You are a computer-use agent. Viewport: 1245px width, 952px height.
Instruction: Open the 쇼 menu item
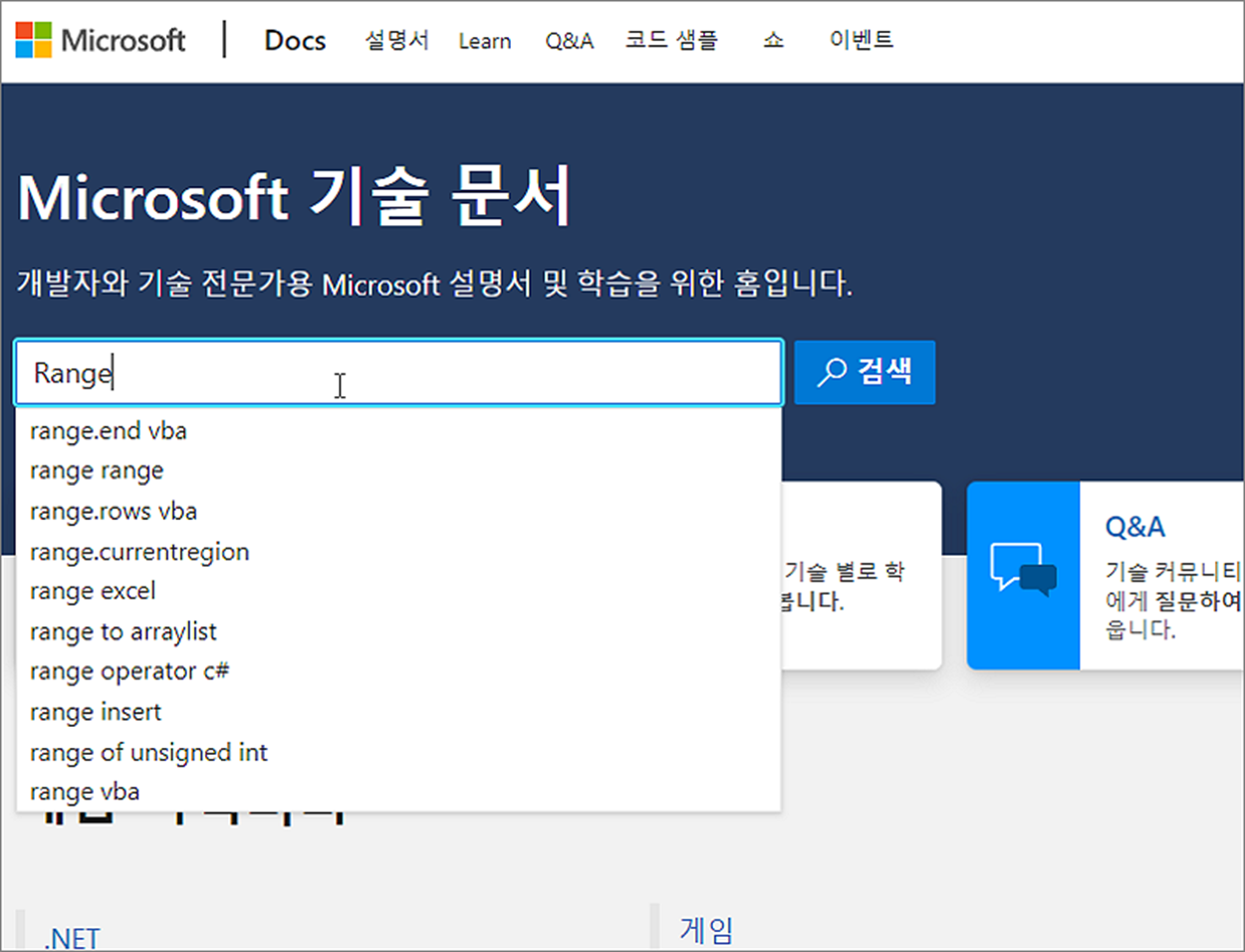774,41
